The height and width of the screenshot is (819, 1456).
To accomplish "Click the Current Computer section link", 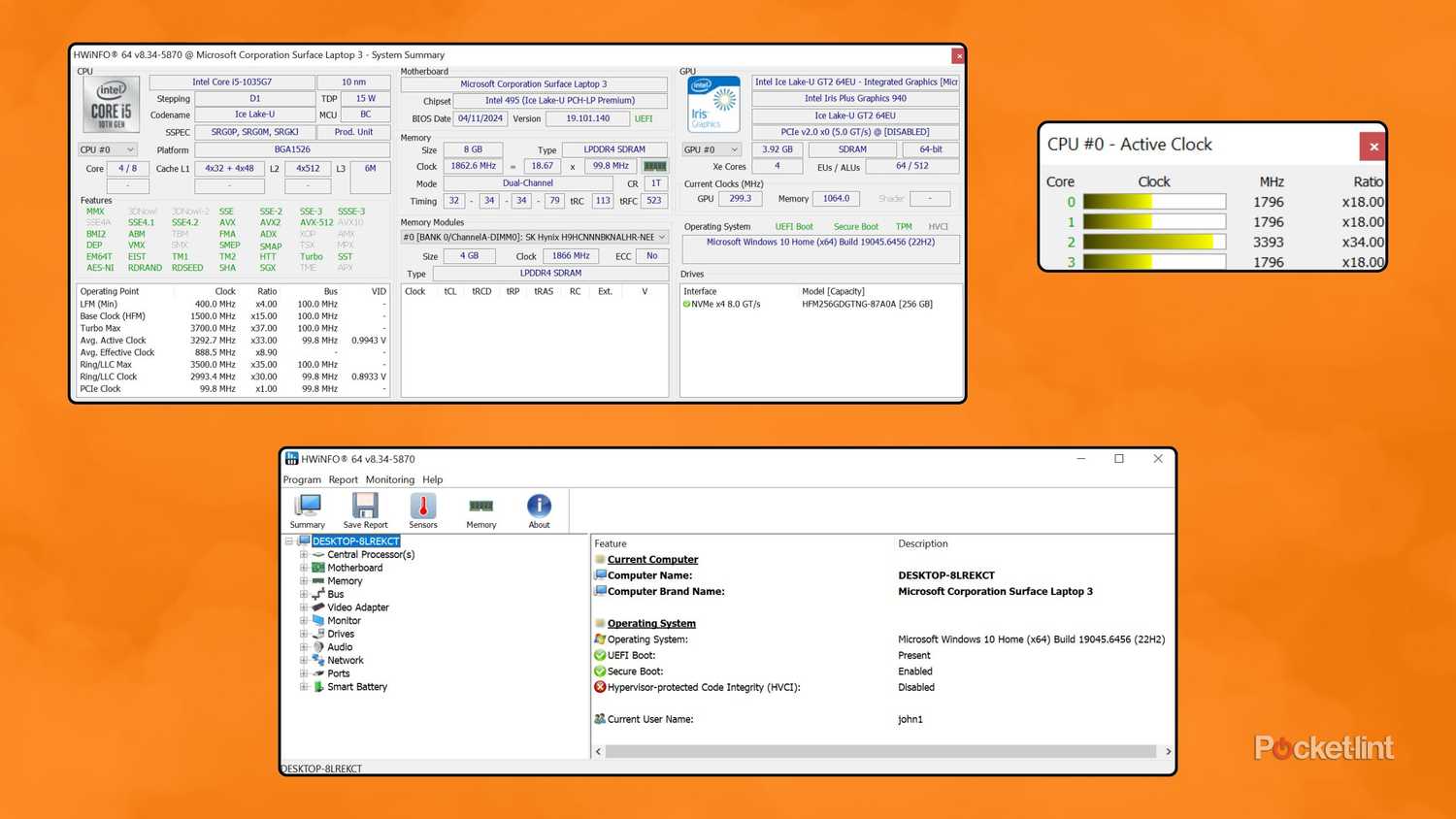I will [652, 559].
